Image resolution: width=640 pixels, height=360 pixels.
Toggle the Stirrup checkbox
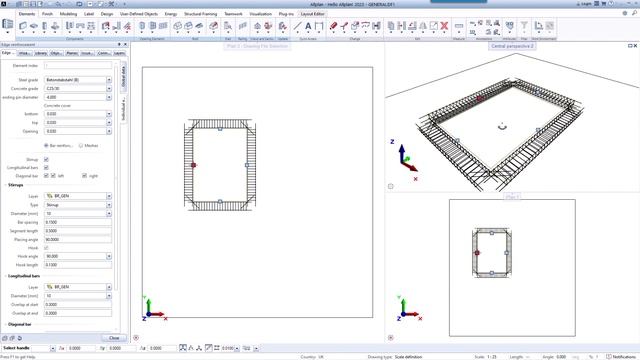[46, 160]
